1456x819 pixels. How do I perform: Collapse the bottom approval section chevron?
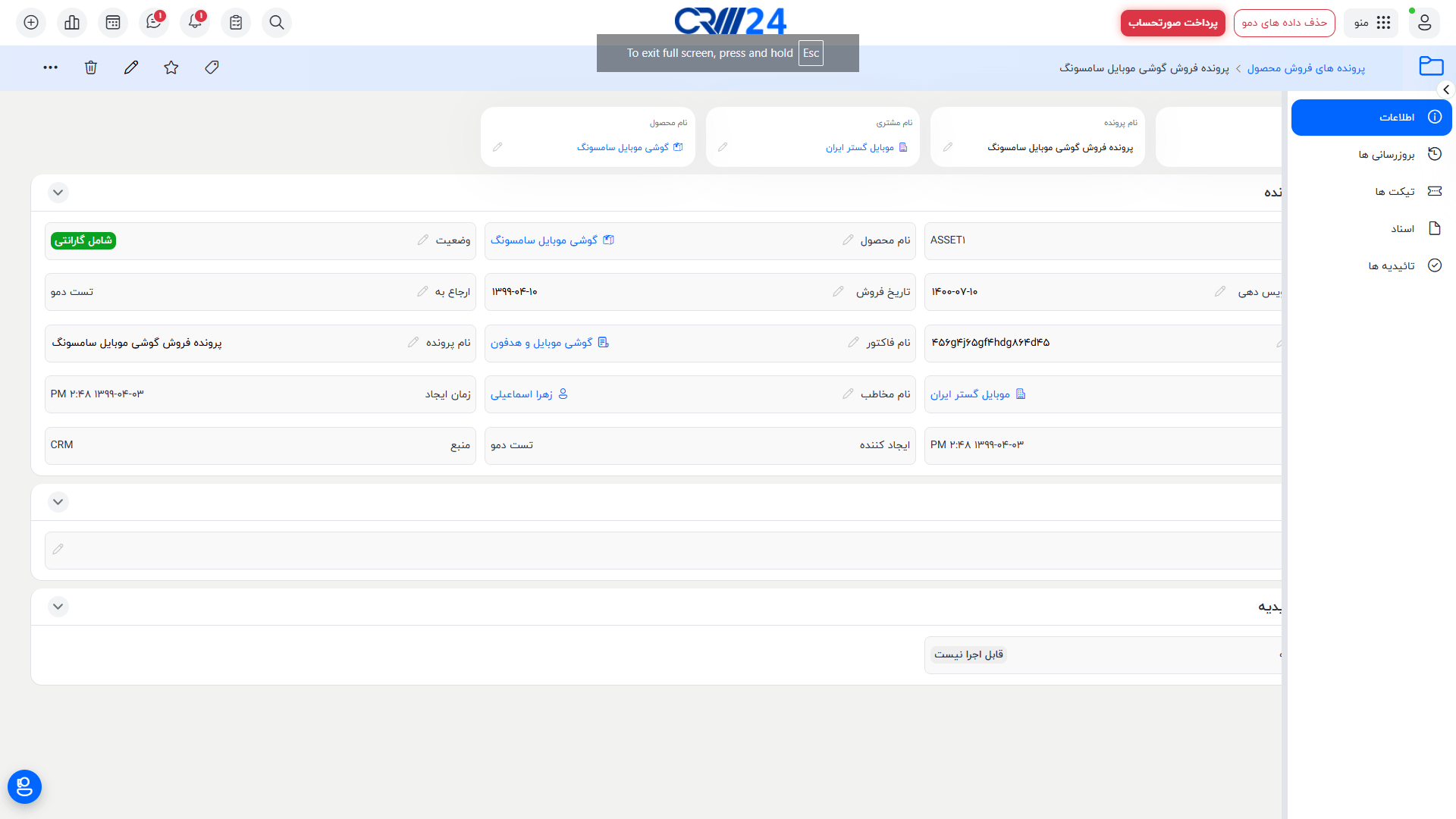[58, 607]
